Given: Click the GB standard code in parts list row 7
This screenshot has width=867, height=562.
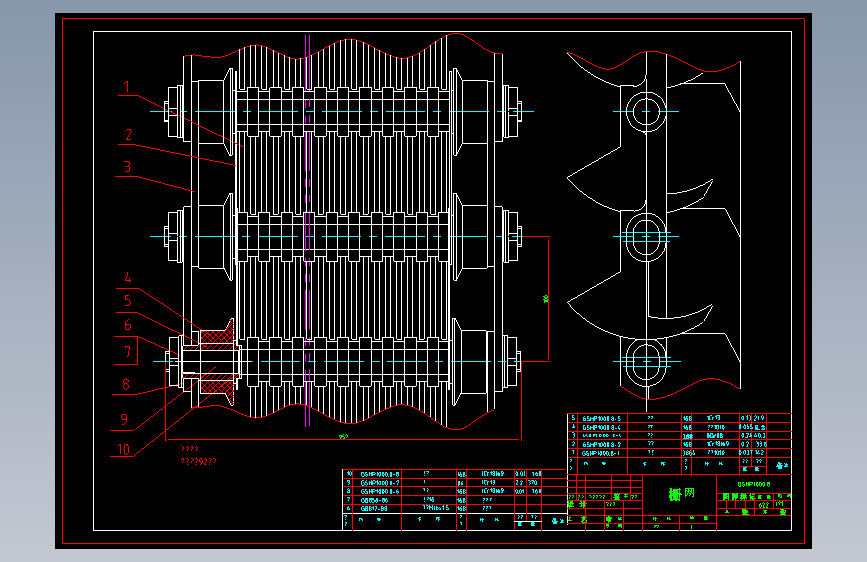Looking at the screenshot, I should [x=374, y=500].
